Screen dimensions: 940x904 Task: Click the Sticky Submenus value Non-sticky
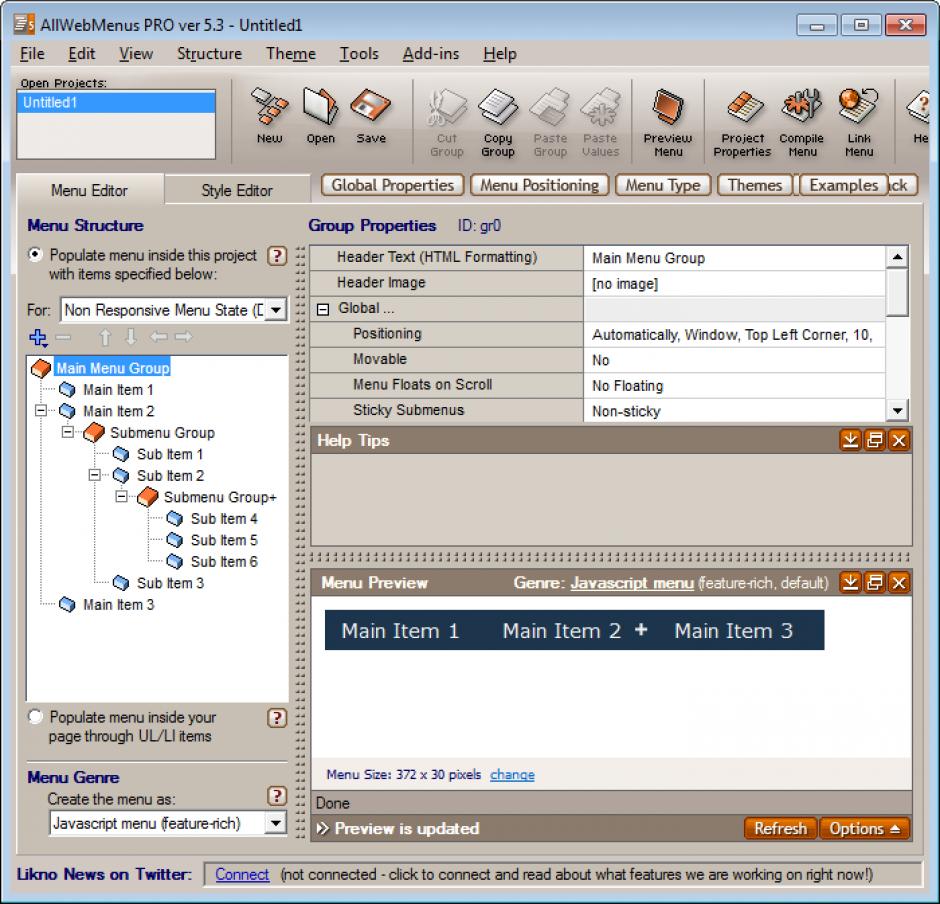pos(734,411)
